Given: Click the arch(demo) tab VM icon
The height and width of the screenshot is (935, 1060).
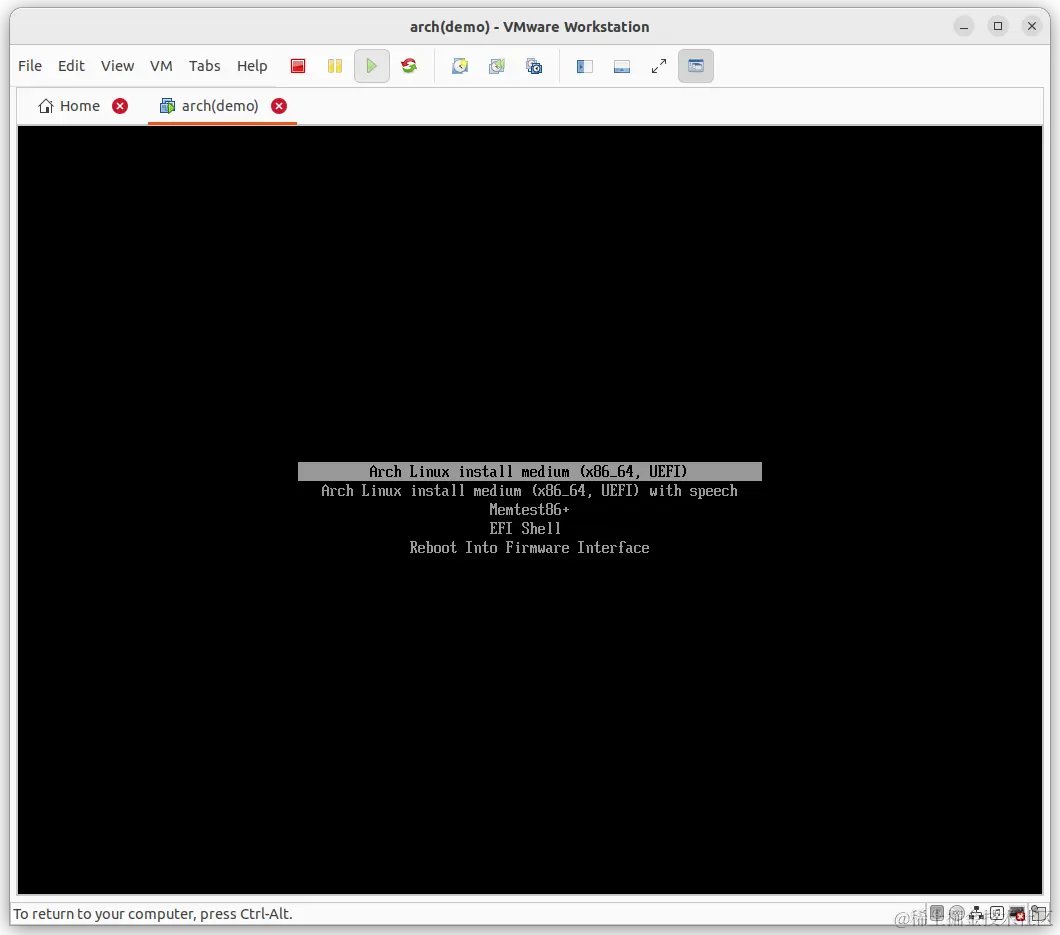Looking at the screenshot, I should pos(167,106).
